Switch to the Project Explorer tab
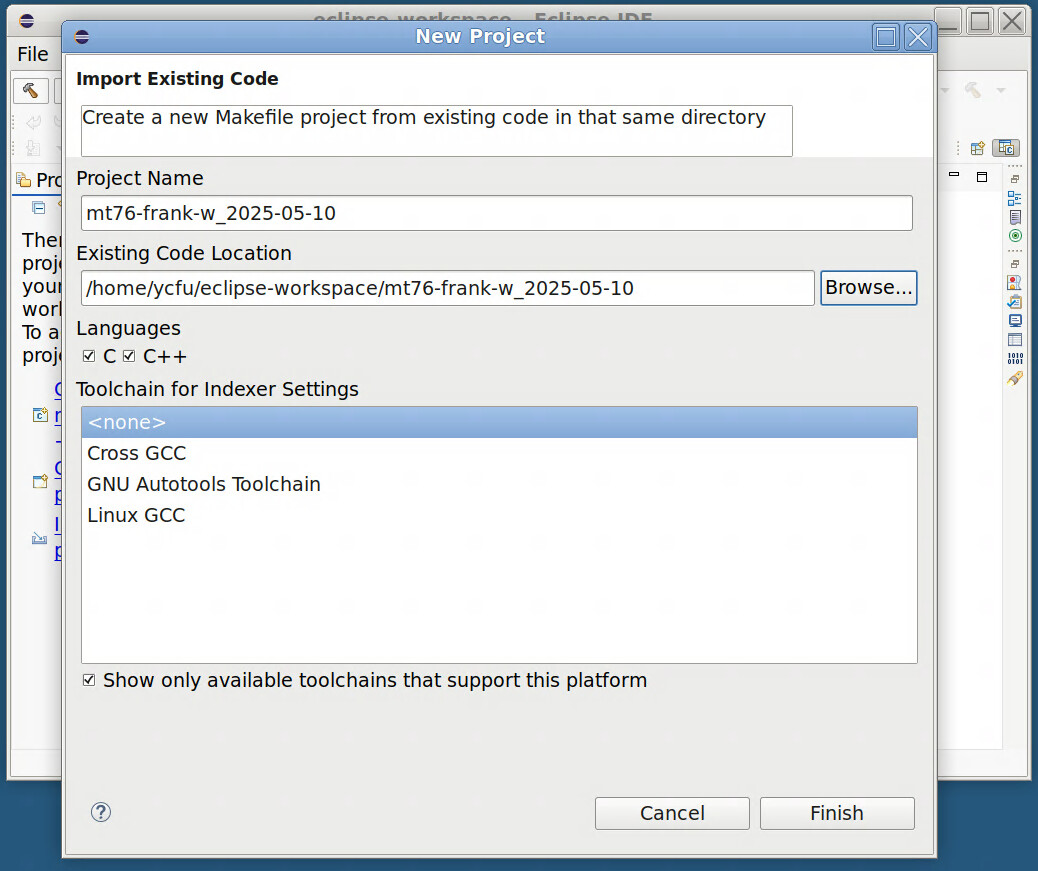Screen dimensions: 1038x871 click(40, 179)
